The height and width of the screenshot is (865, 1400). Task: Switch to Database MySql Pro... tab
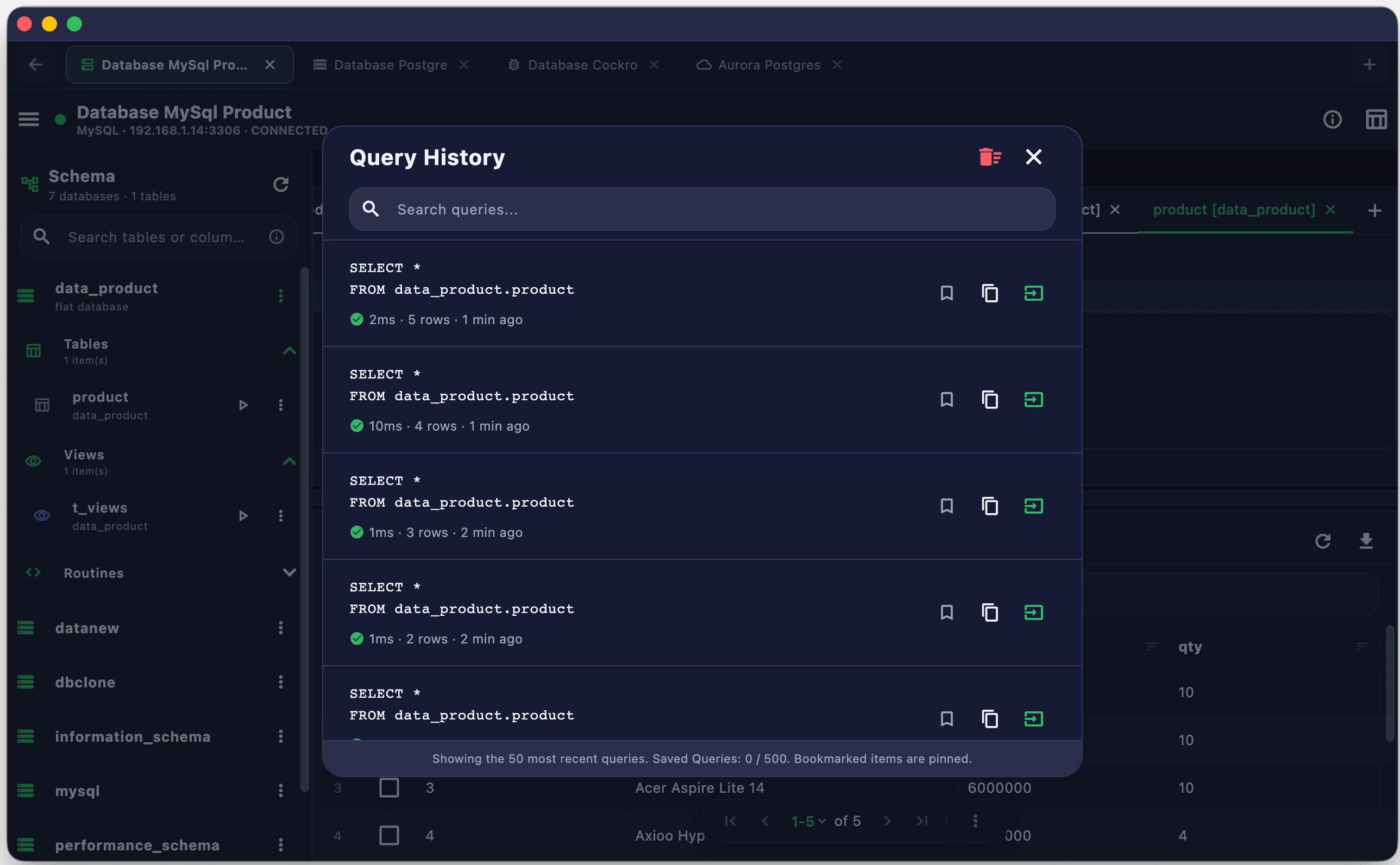tap(179, 65)
